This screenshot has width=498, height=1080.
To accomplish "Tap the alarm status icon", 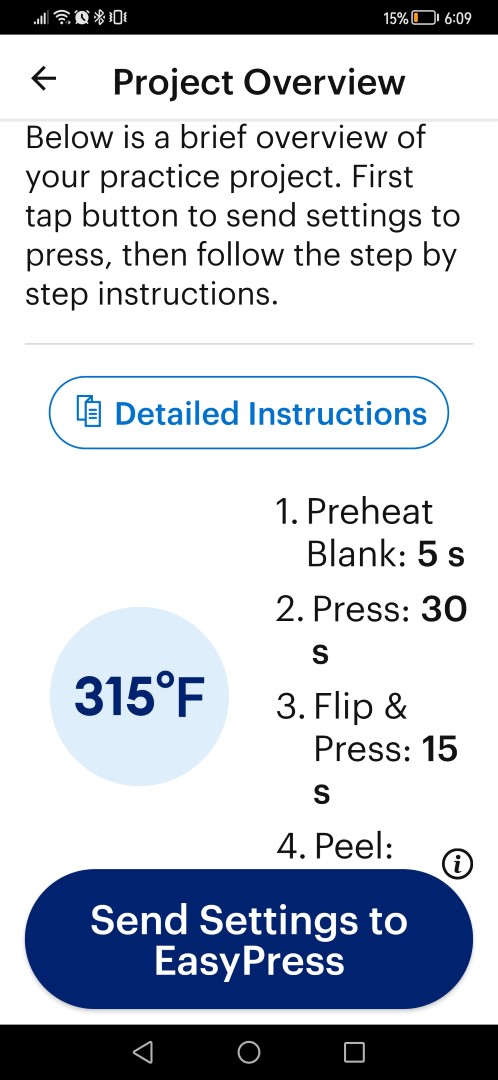I will (x=82, y=18).
